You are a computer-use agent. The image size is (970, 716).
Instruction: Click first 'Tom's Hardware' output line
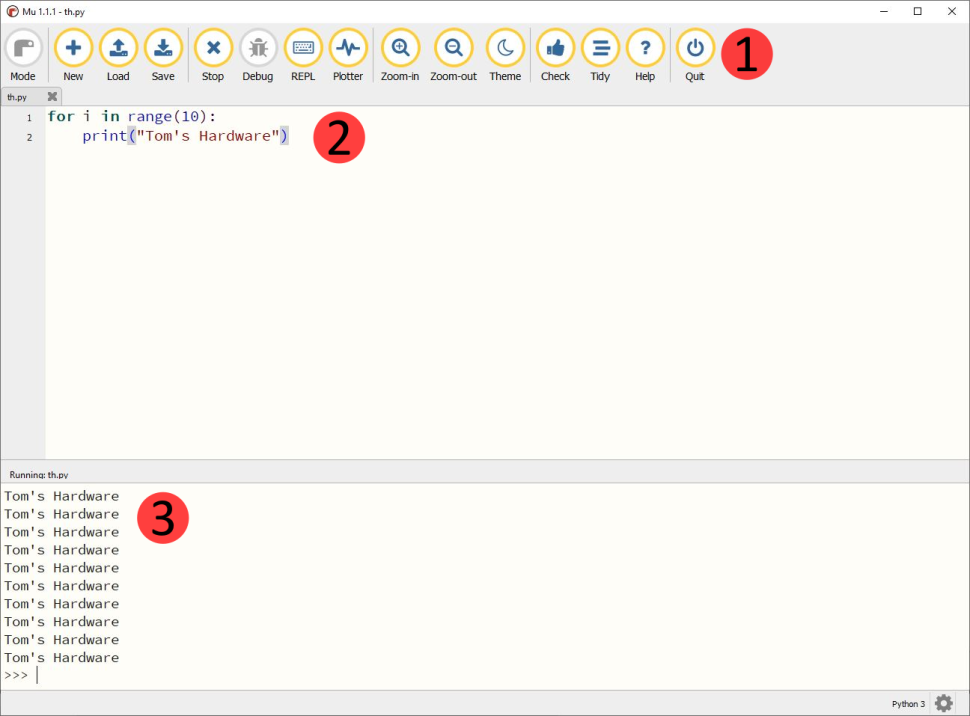tap(61, 496)
